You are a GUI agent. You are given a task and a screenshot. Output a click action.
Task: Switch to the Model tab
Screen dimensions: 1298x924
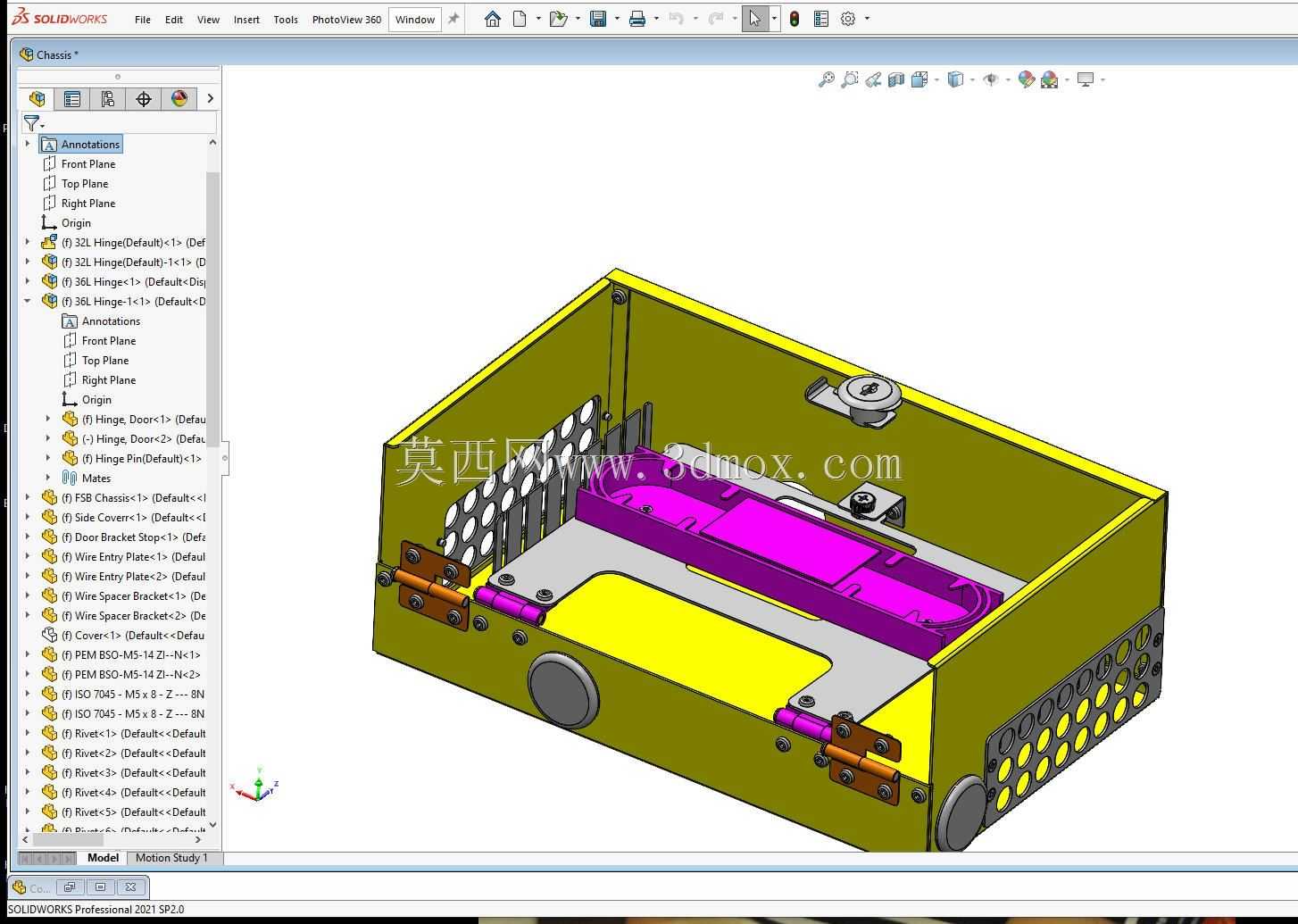103,858
